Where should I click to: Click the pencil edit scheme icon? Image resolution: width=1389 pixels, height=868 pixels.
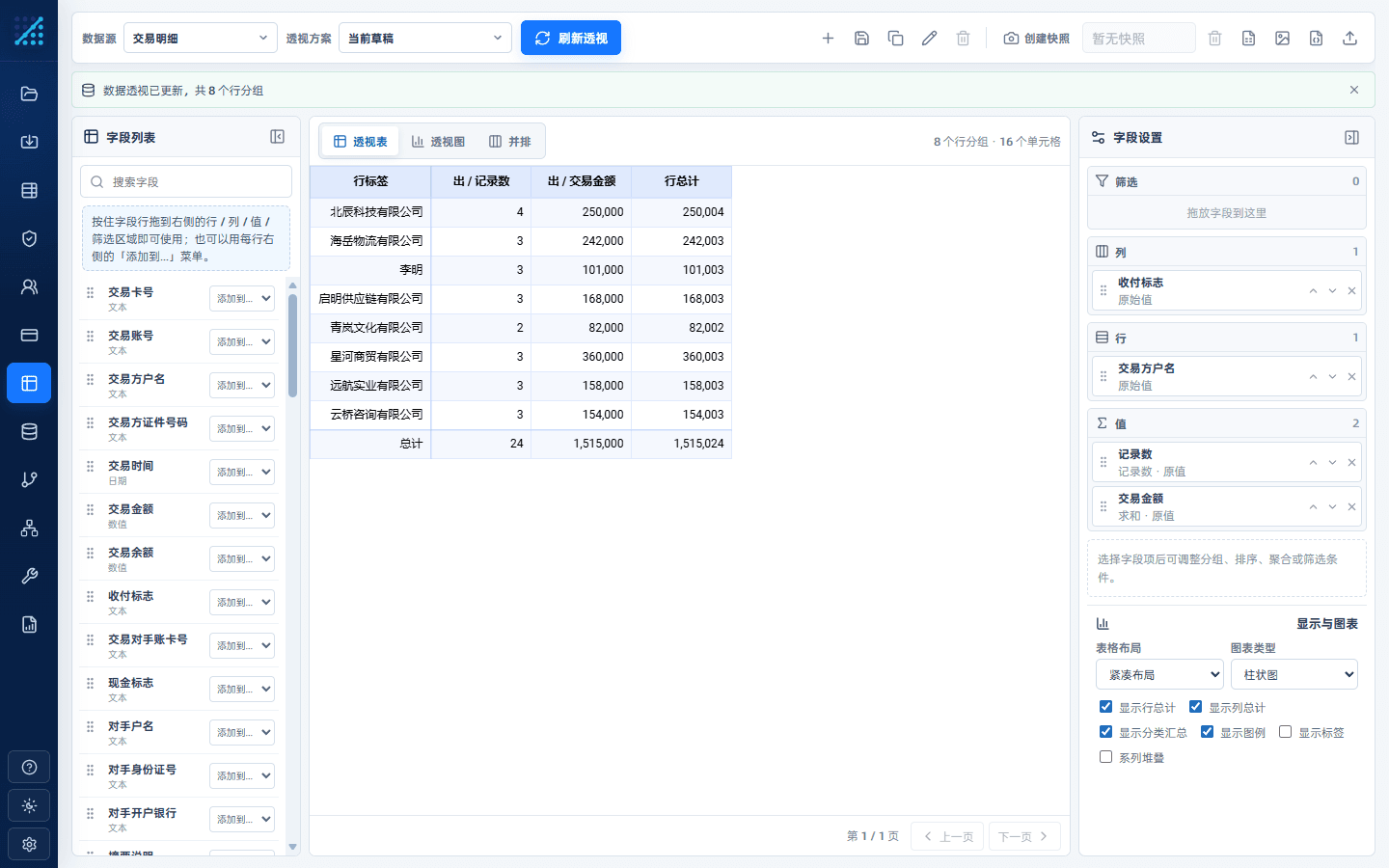click(x=929, y=39)
